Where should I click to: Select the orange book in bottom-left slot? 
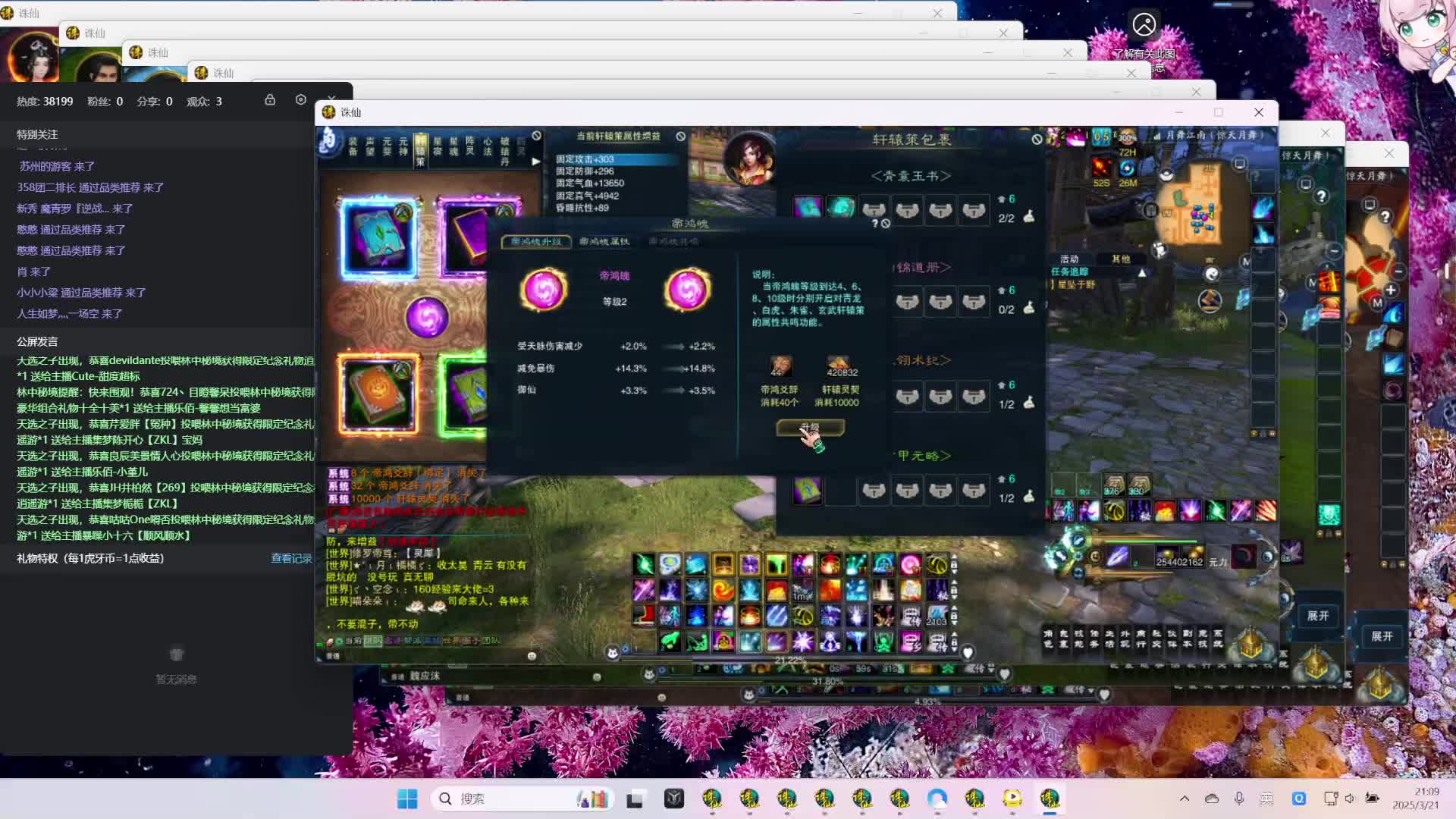[378, 394]
